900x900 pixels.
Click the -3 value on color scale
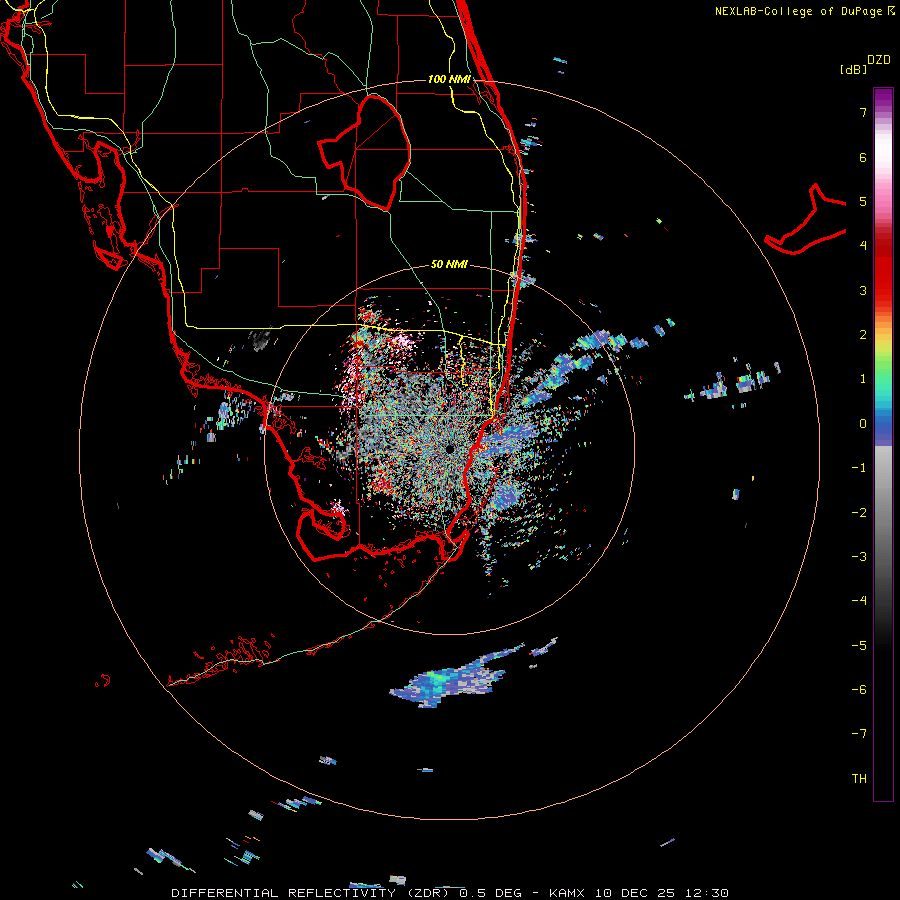coord(859,557)
